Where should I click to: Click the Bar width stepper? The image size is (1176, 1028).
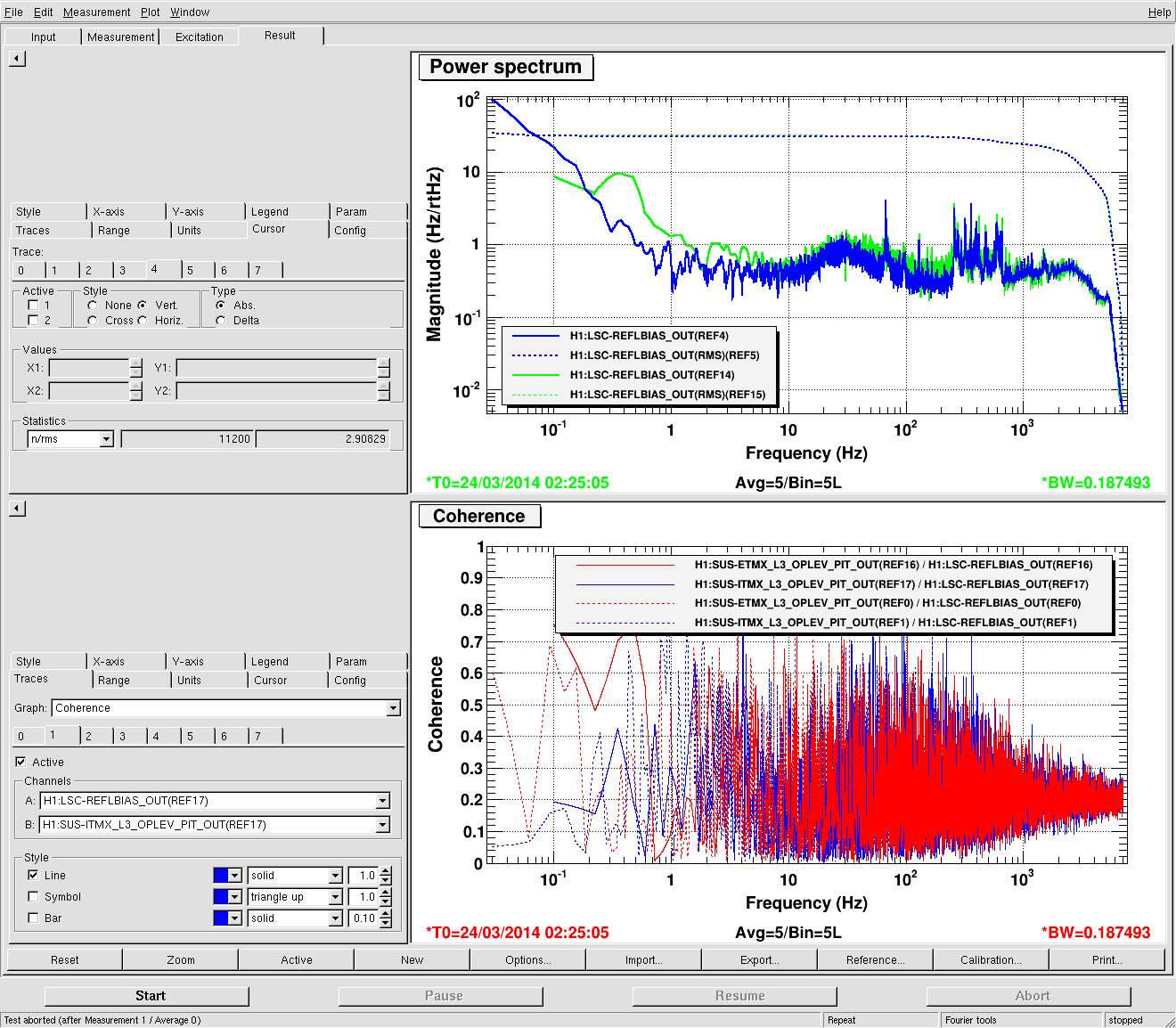tap(386, 918)
